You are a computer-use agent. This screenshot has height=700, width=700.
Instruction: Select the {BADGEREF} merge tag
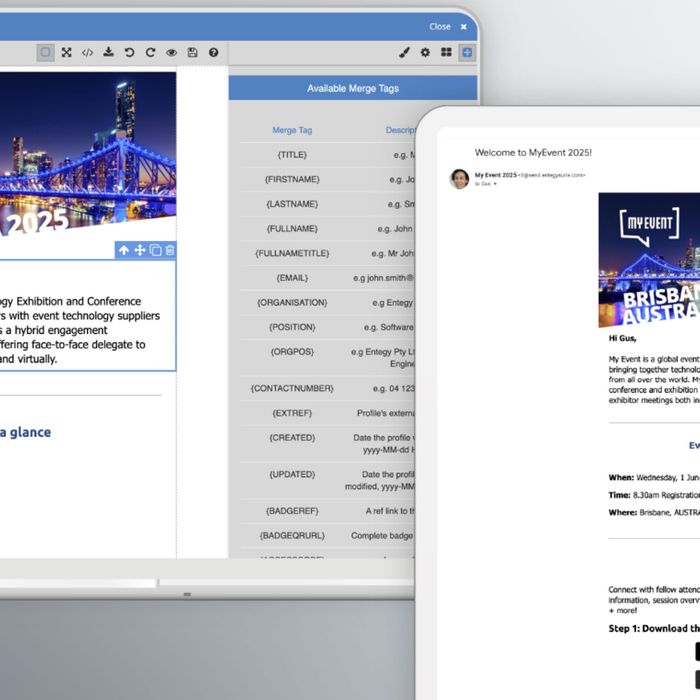click(x=292, y=511)
